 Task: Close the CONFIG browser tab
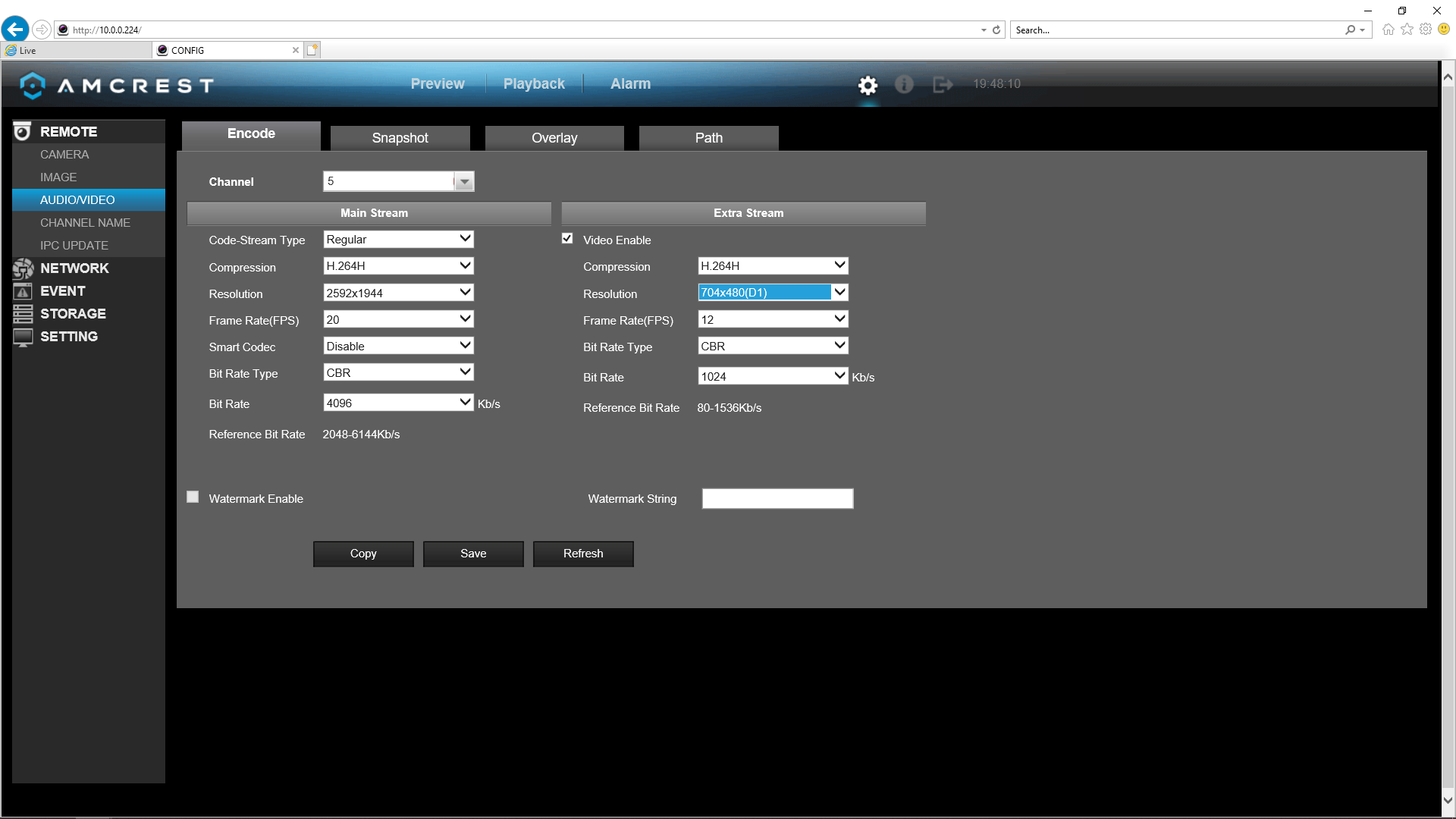tap(296, 50)
